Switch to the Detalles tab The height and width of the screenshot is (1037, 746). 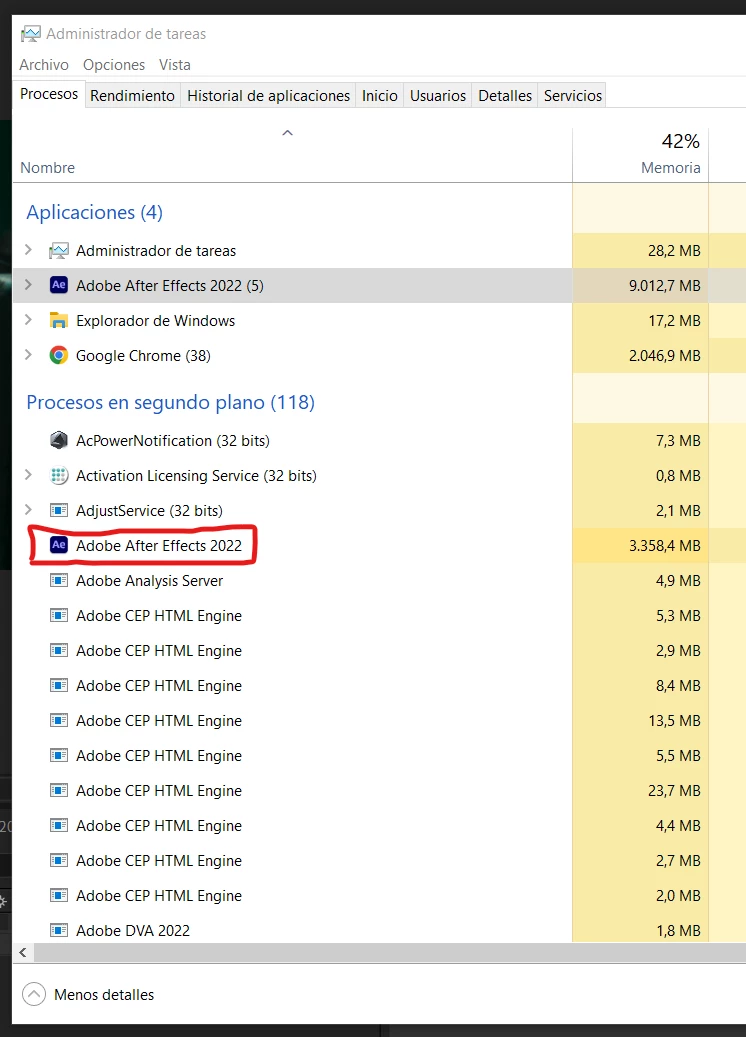pyautogui.click(x=505, y=96)
